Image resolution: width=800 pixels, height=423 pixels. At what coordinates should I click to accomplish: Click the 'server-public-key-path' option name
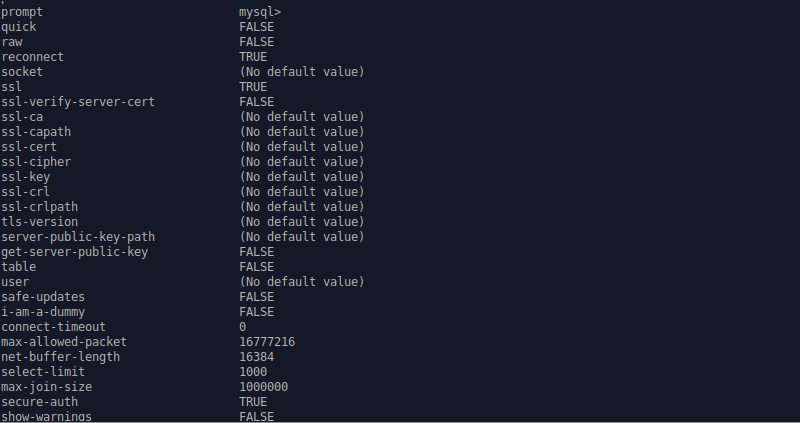77,237
